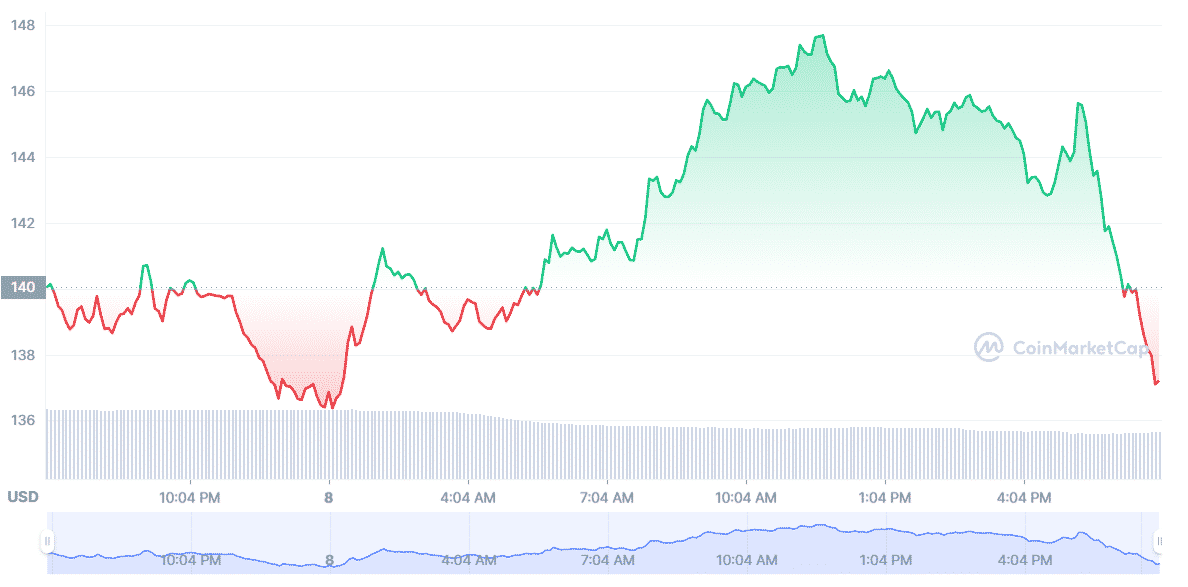Click the highlighted 140 baseline price label
This screenshot has width=1188, height=587.
pos(22,288)
